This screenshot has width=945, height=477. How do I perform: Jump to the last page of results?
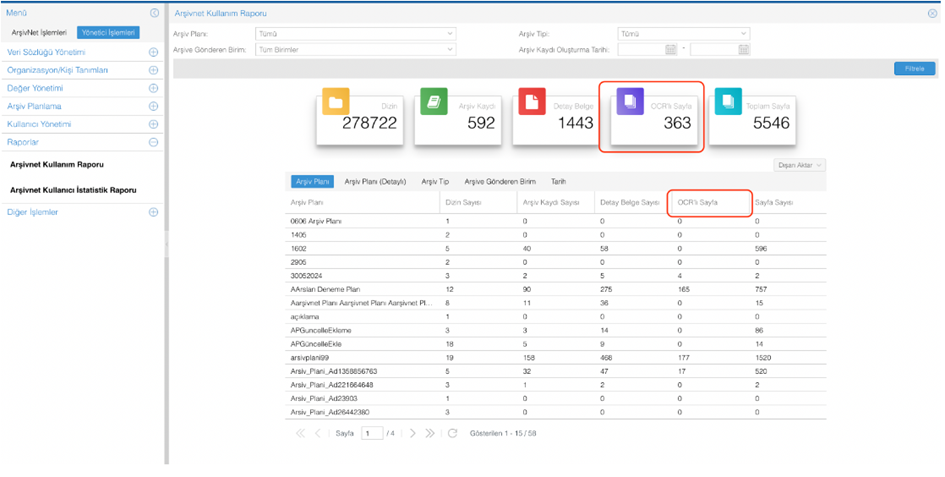coord(430,434)
